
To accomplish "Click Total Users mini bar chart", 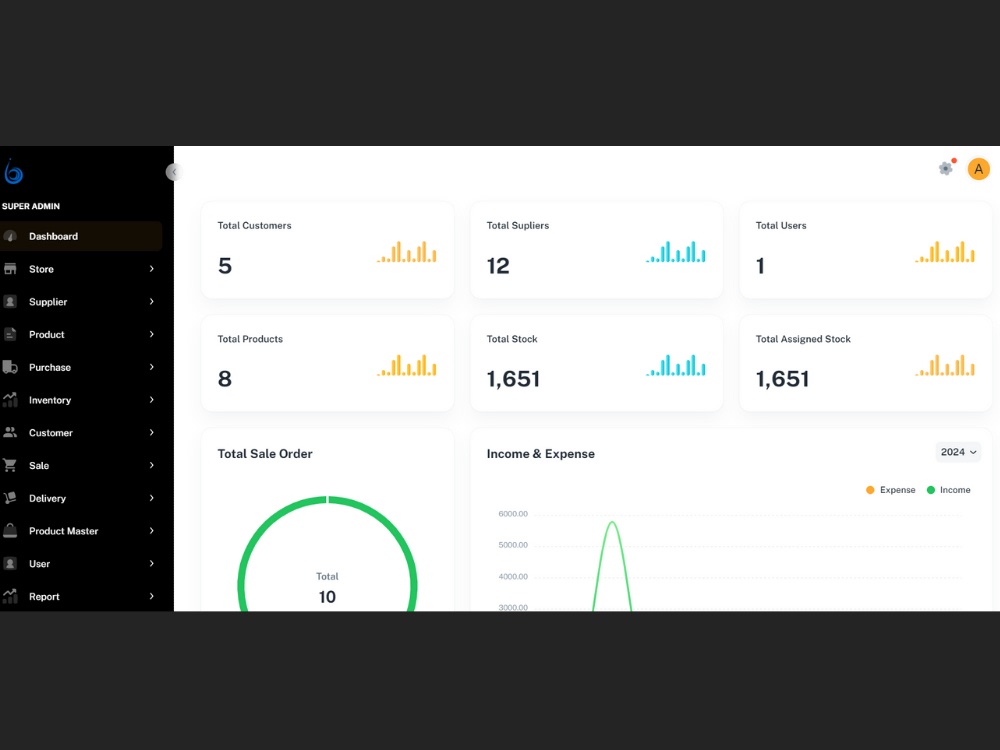I will point(945,252).
